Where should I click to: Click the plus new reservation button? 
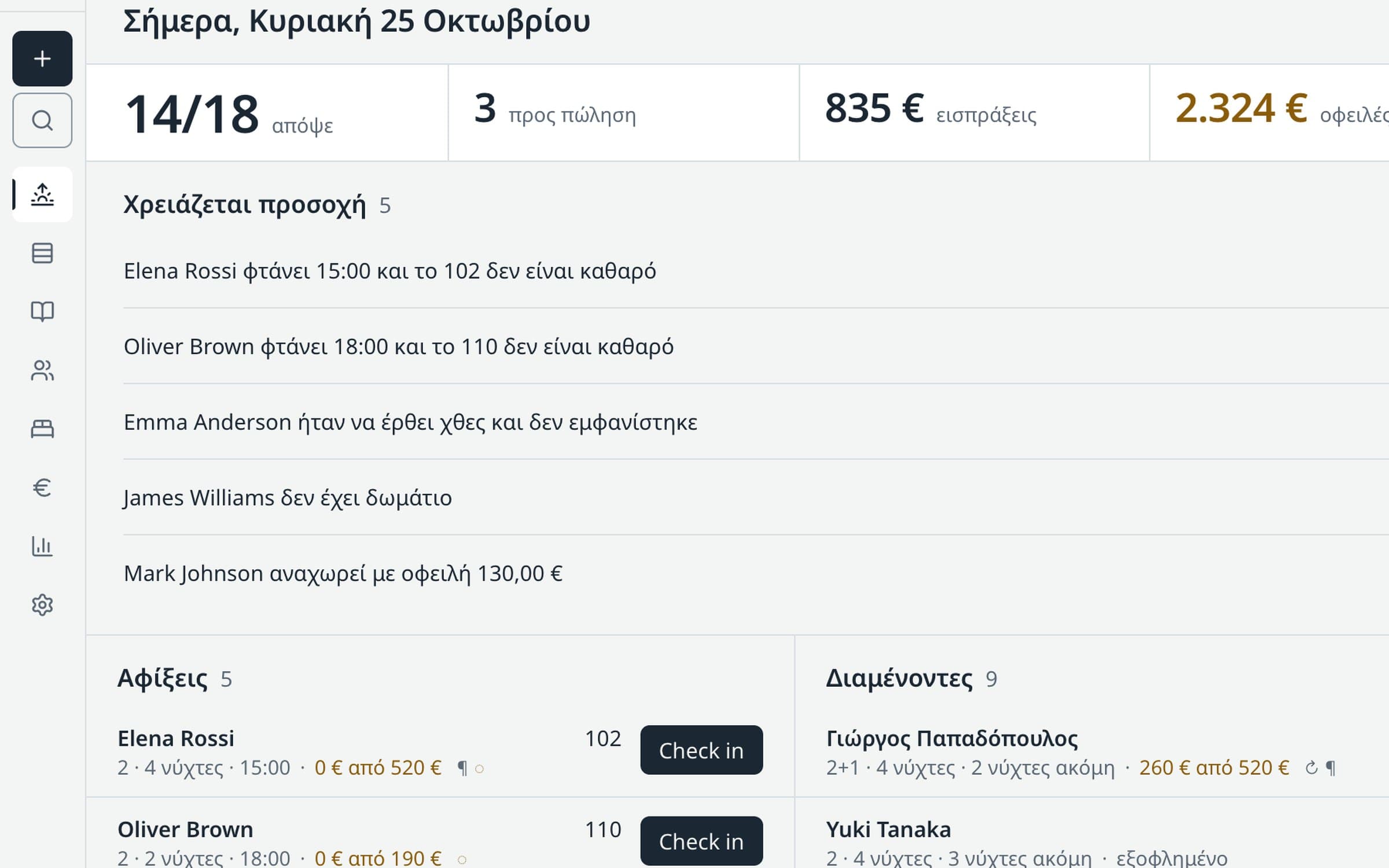(42, 58)
